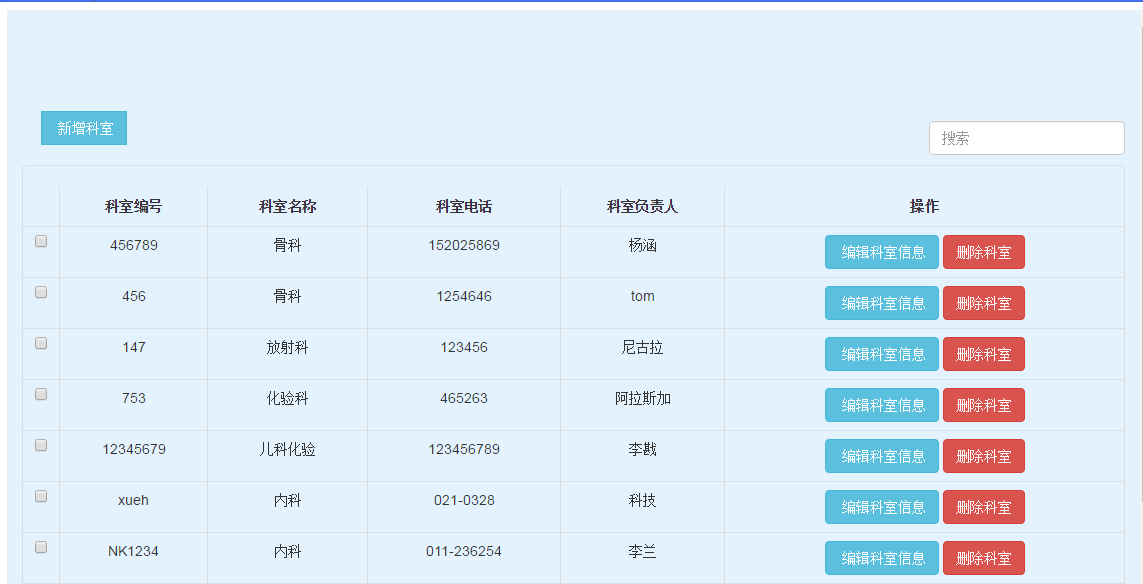
Task: Select phone number 465263
Action: pos(464,399)
